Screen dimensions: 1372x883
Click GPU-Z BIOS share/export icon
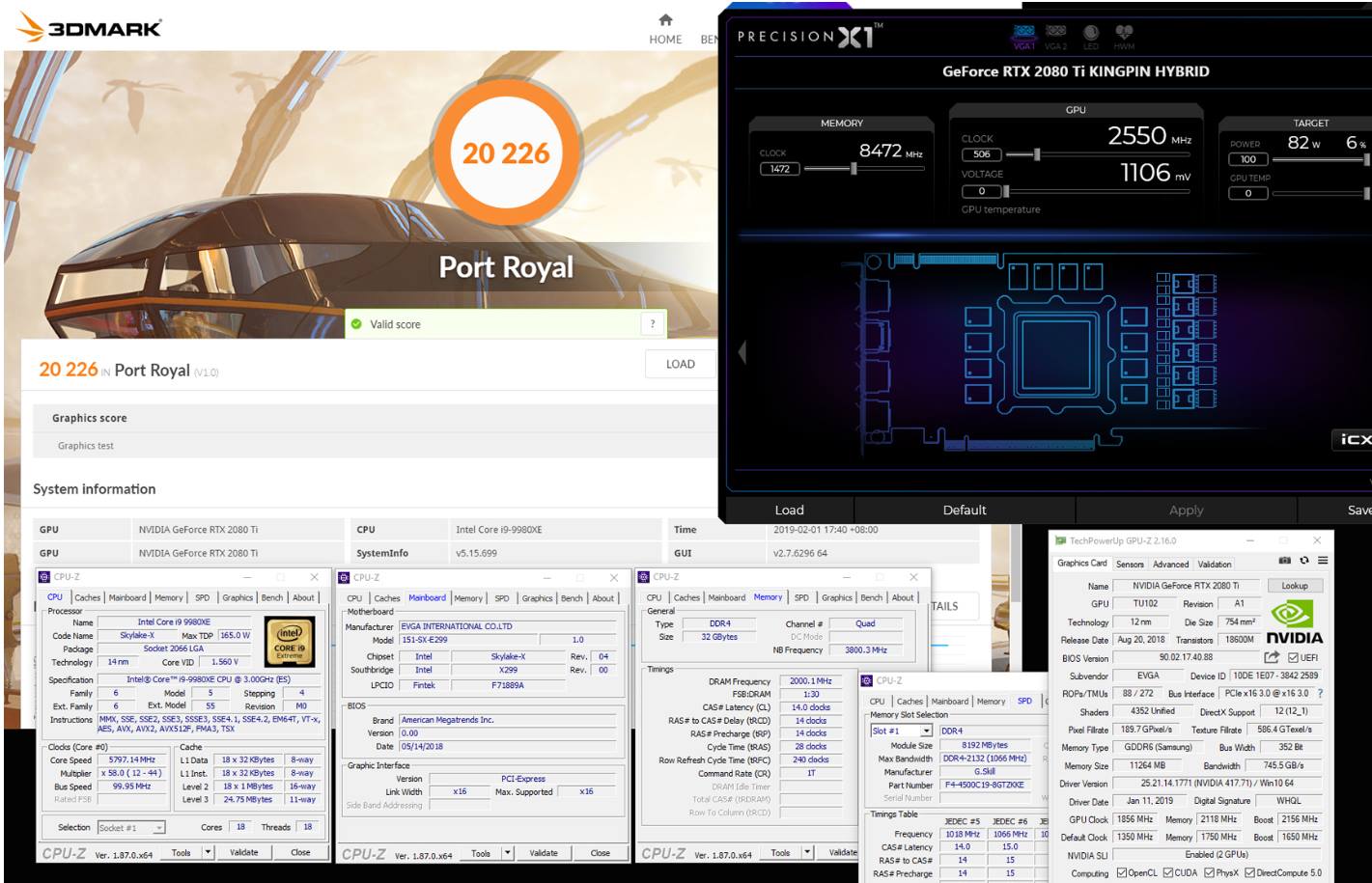tap(1272, 657)
